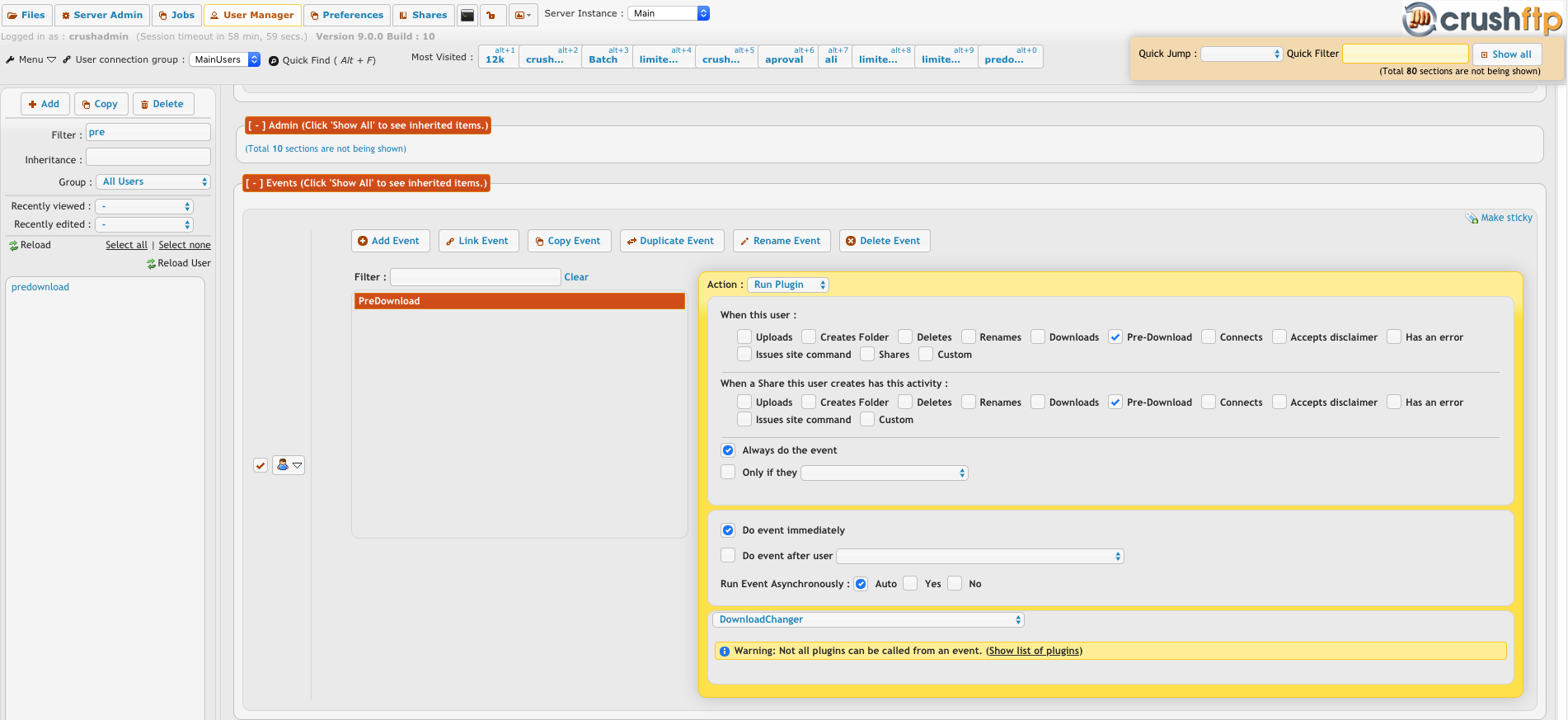Viewport: 1568px width, 720px height.
Task: Open the Files tab
Action: (x=27, y=15)
